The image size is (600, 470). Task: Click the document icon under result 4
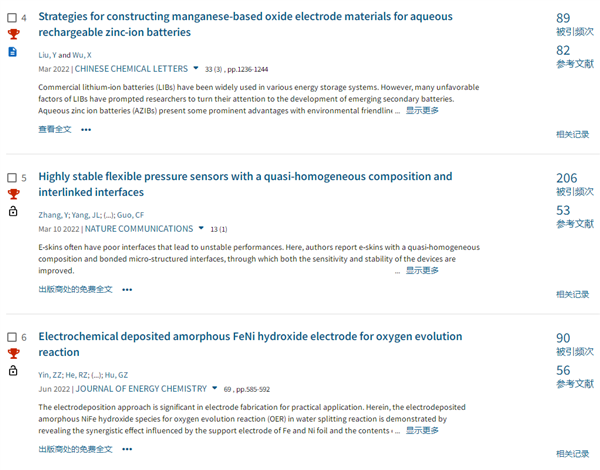(x=13, y=52)
